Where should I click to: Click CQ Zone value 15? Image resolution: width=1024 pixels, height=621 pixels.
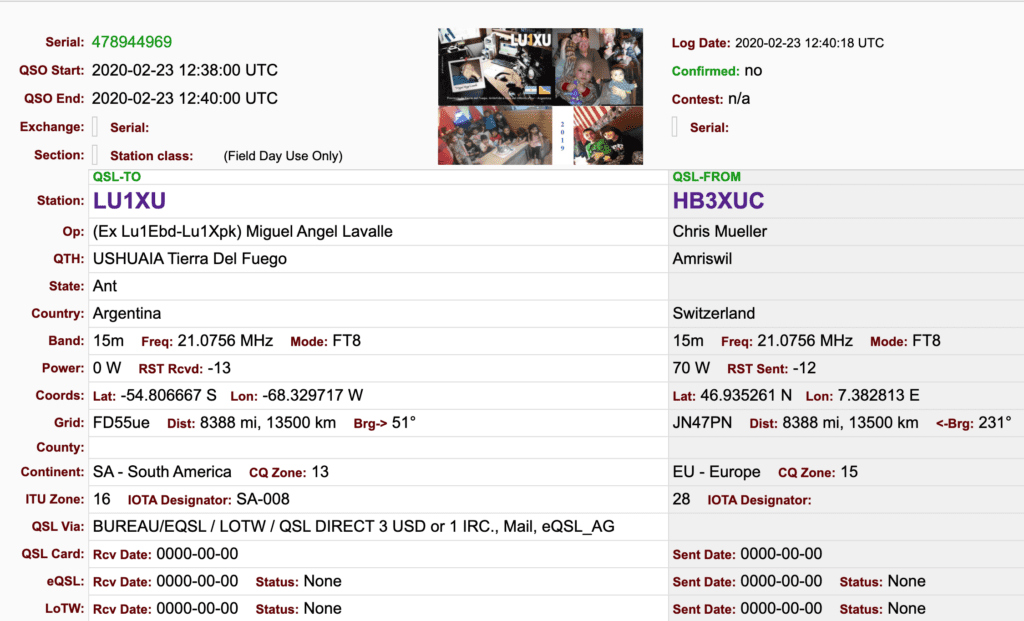click(x=849, y=471)
